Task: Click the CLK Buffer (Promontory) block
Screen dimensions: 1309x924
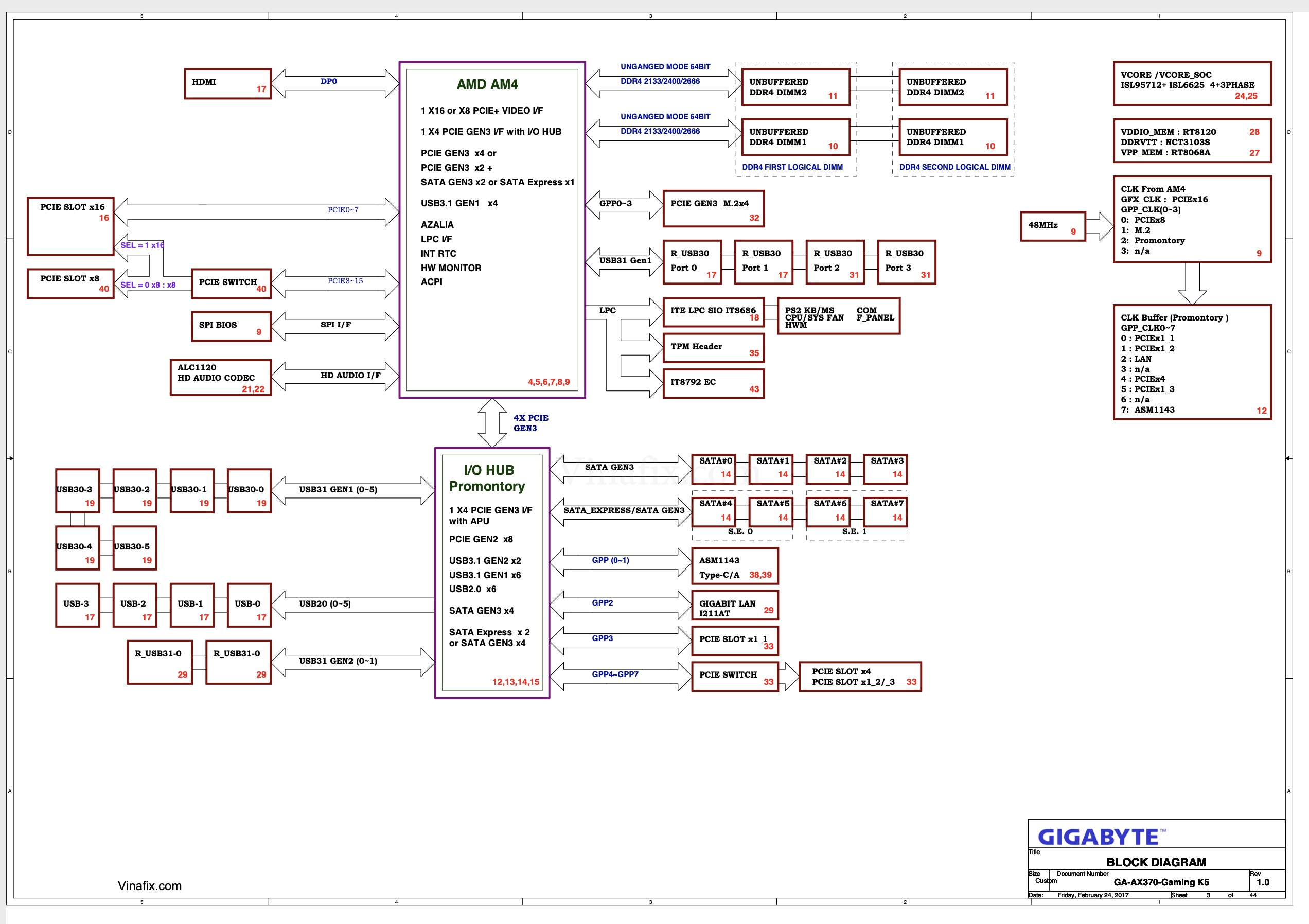Action: (x=1192, y=363)
